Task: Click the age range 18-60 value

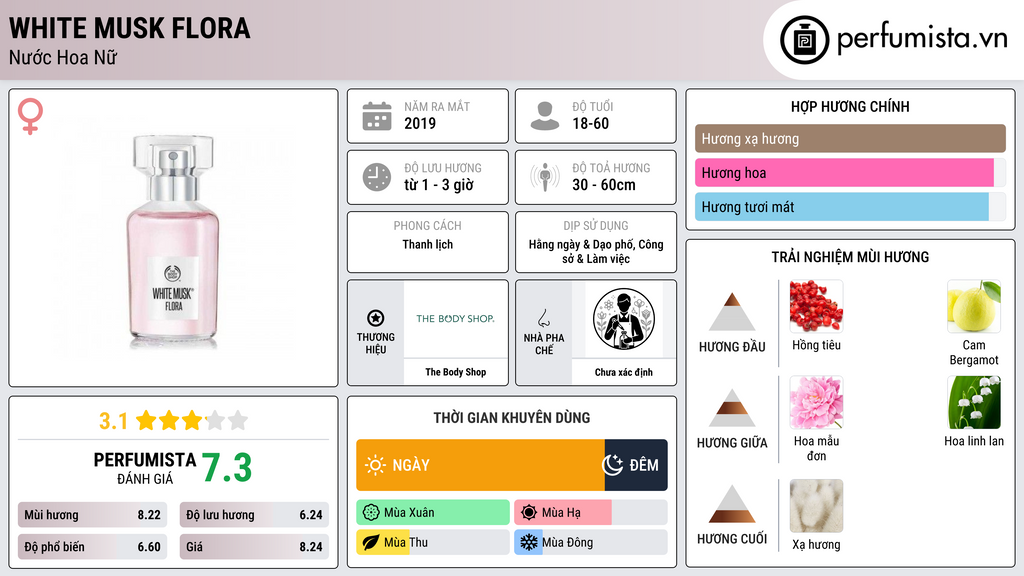Action: coord(590,123)
